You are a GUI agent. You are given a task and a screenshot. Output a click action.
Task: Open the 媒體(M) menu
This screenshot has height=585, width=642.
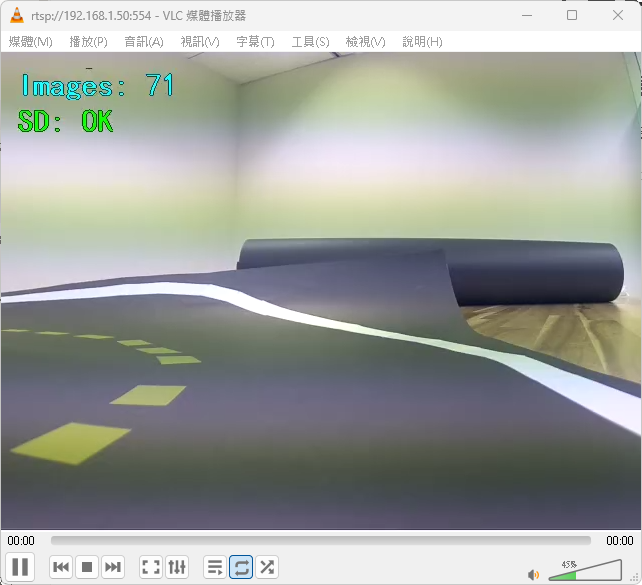pyautogui.click(x=31, y=42)
